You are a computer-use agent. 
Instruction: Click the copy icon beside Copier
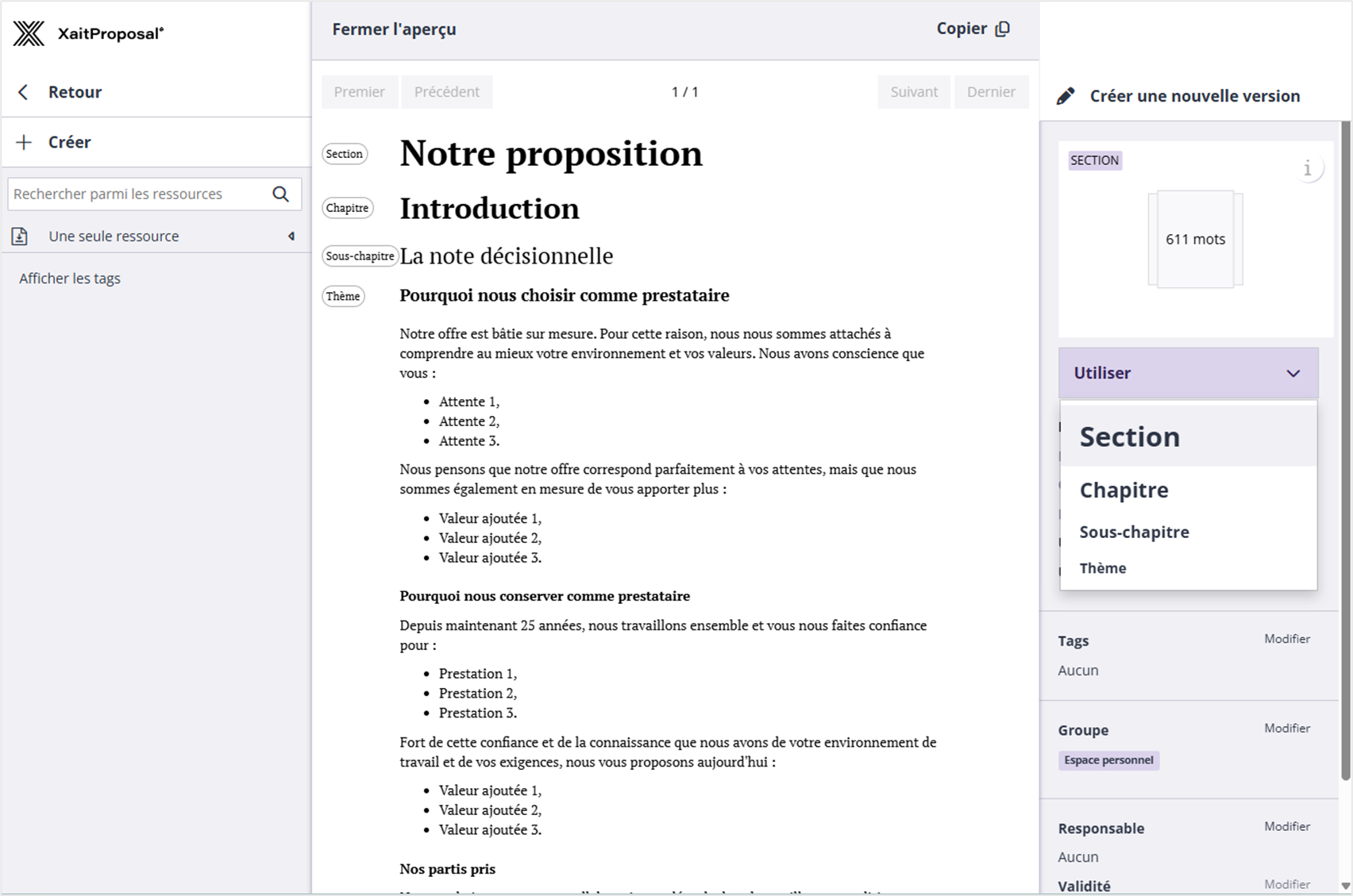pos(1003,29)
